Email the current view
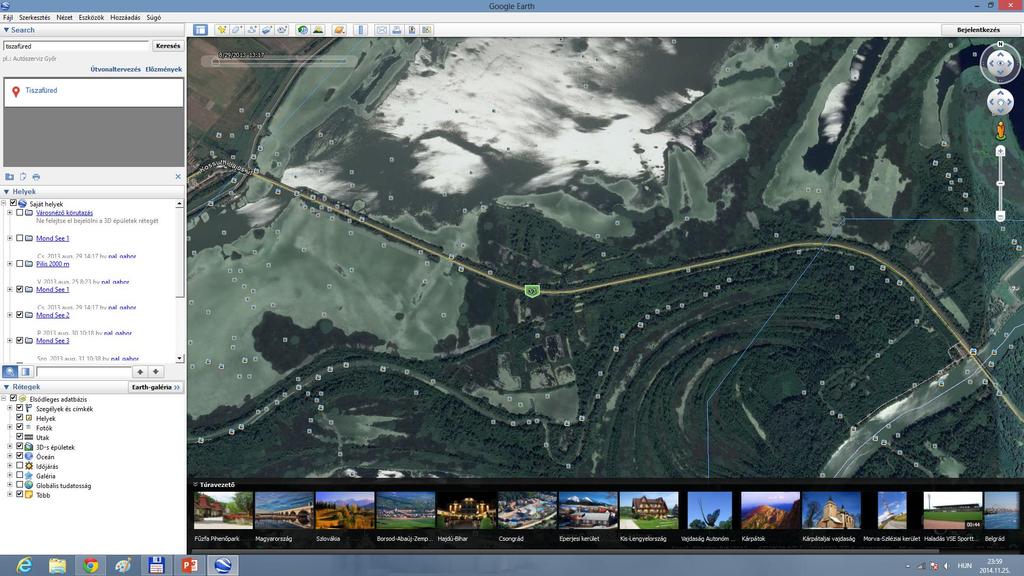This screenshot has width=1024, height=576. tap(381, 30)
